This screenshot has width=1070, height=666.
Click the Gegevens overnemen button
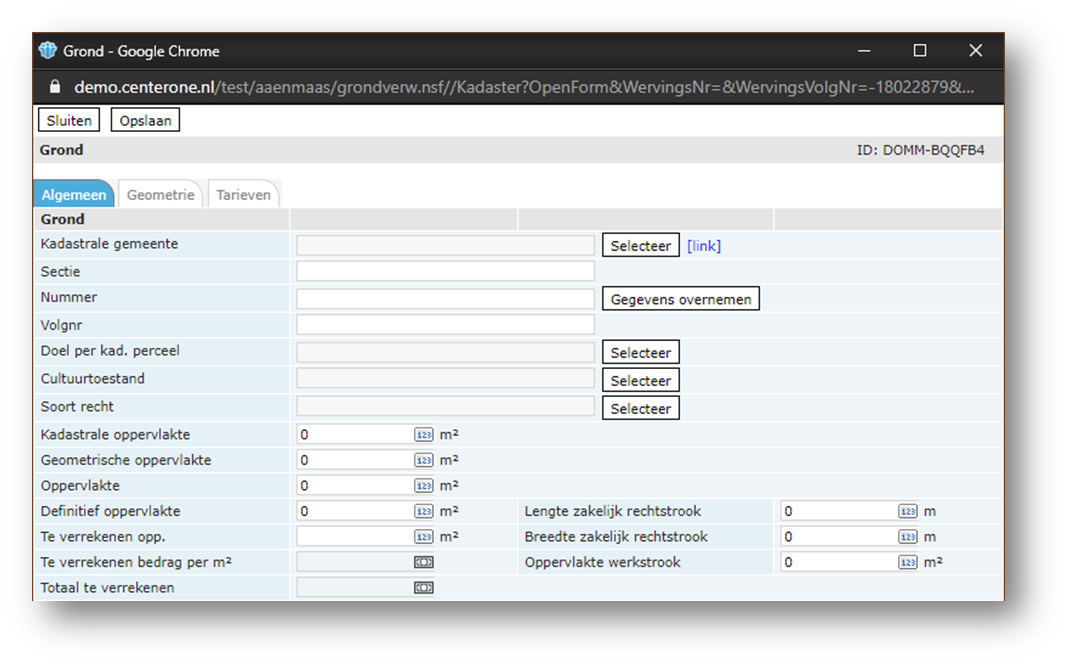[680, 299]
